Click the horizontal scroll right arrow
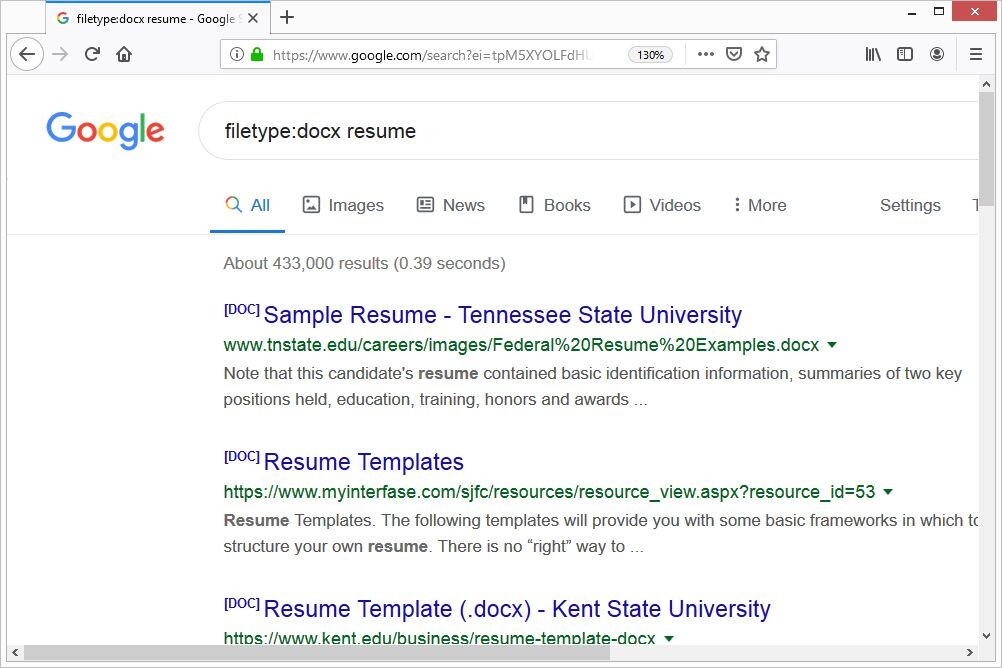This screenshot has width=1002, height=668. click(x=970, y=653)
